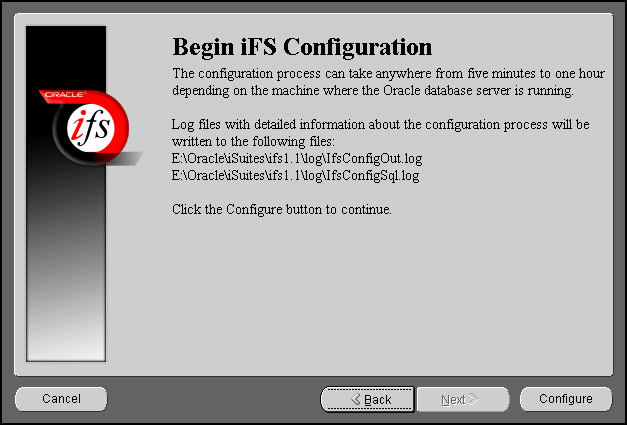627x425 pixels.
Task: Click the red iFS logo circle
Action: [x=91, y=127]
